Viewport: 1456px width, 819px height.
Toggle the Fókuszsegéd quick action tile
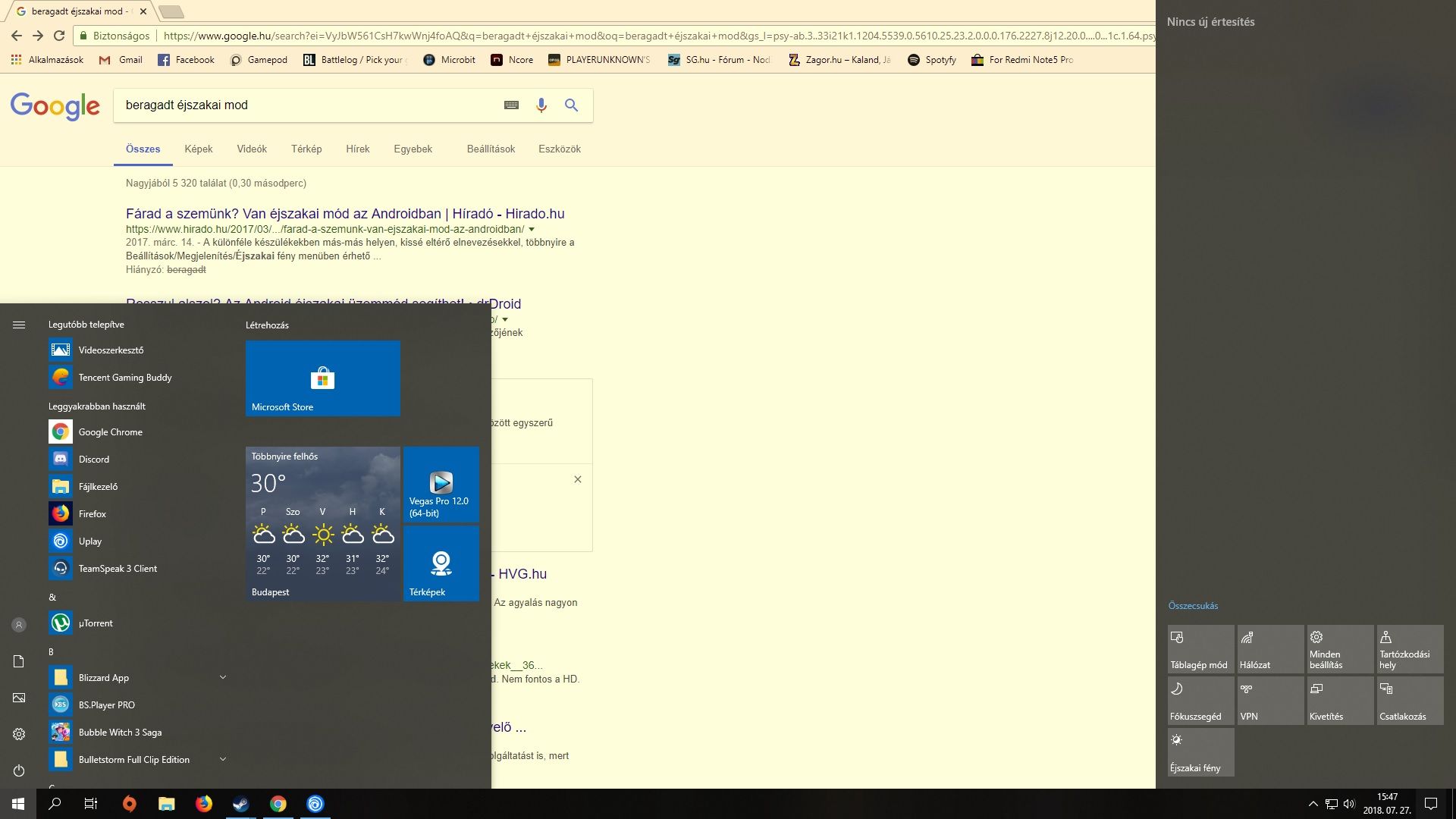click(x=1200, y=700)
